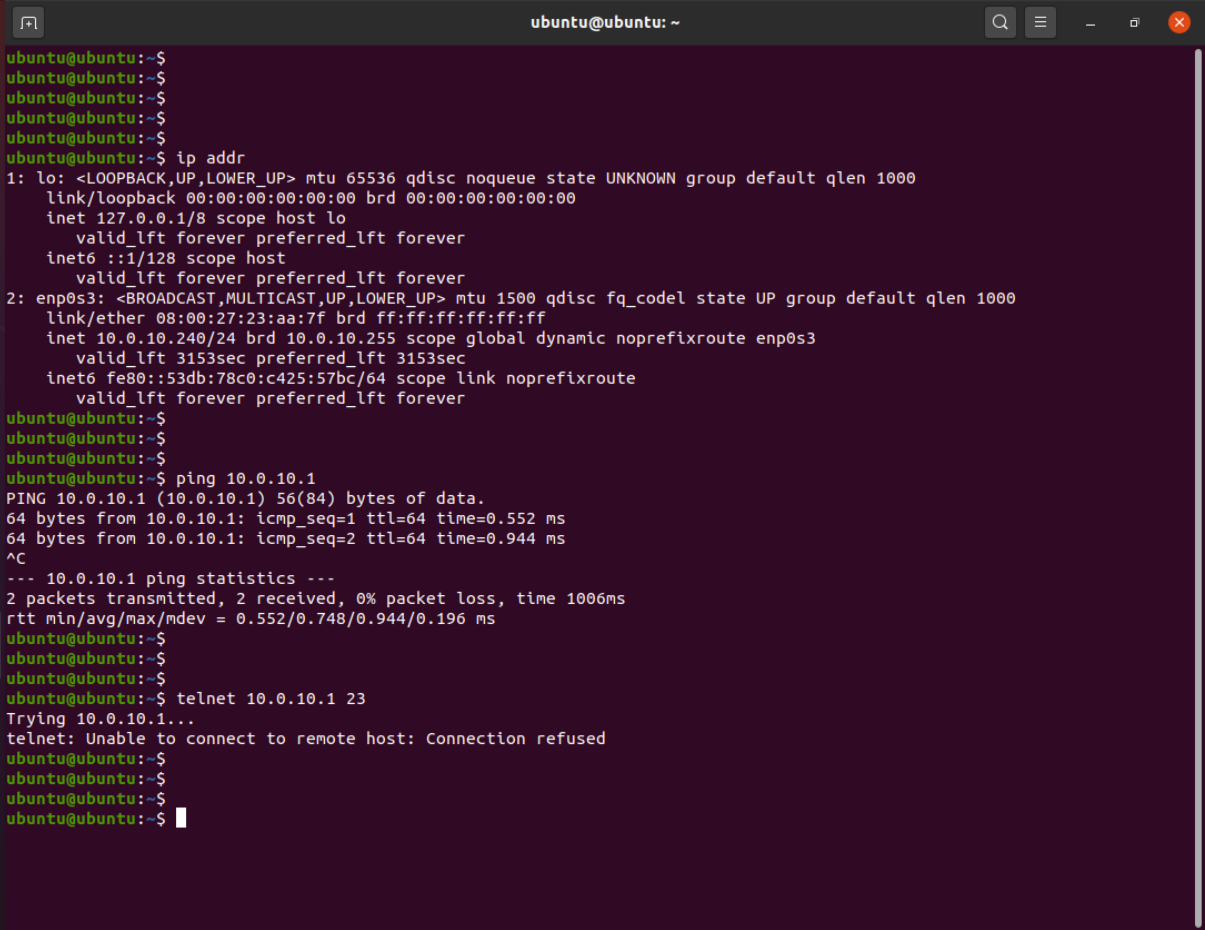Open the hamburger menu
This screenshot has width=1205, height=930.
coord(1040,22)
